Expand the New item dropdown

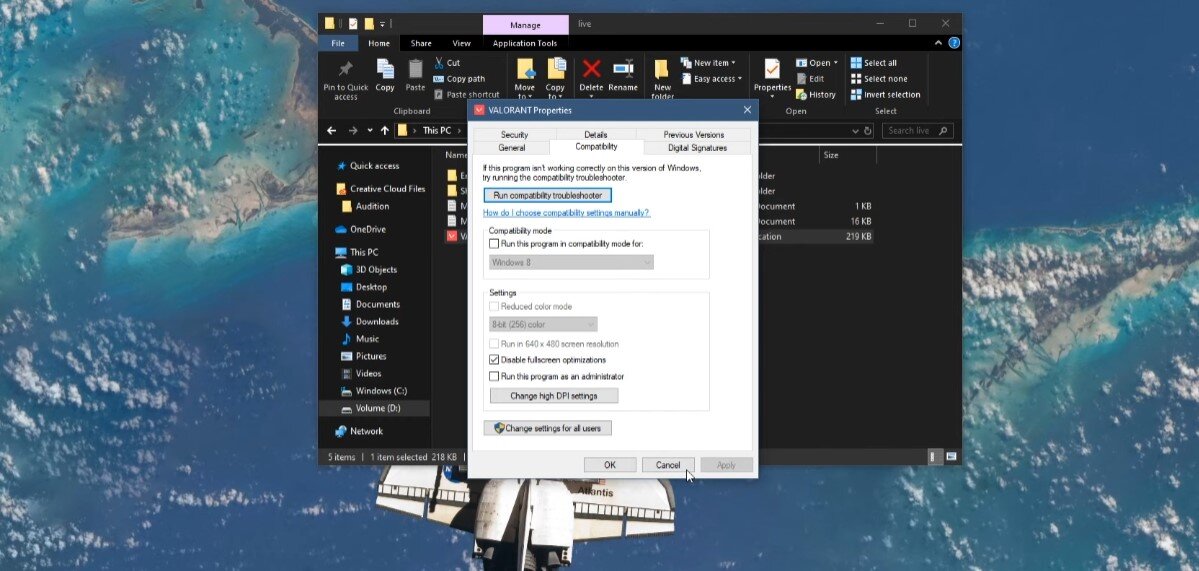(712, 63)
